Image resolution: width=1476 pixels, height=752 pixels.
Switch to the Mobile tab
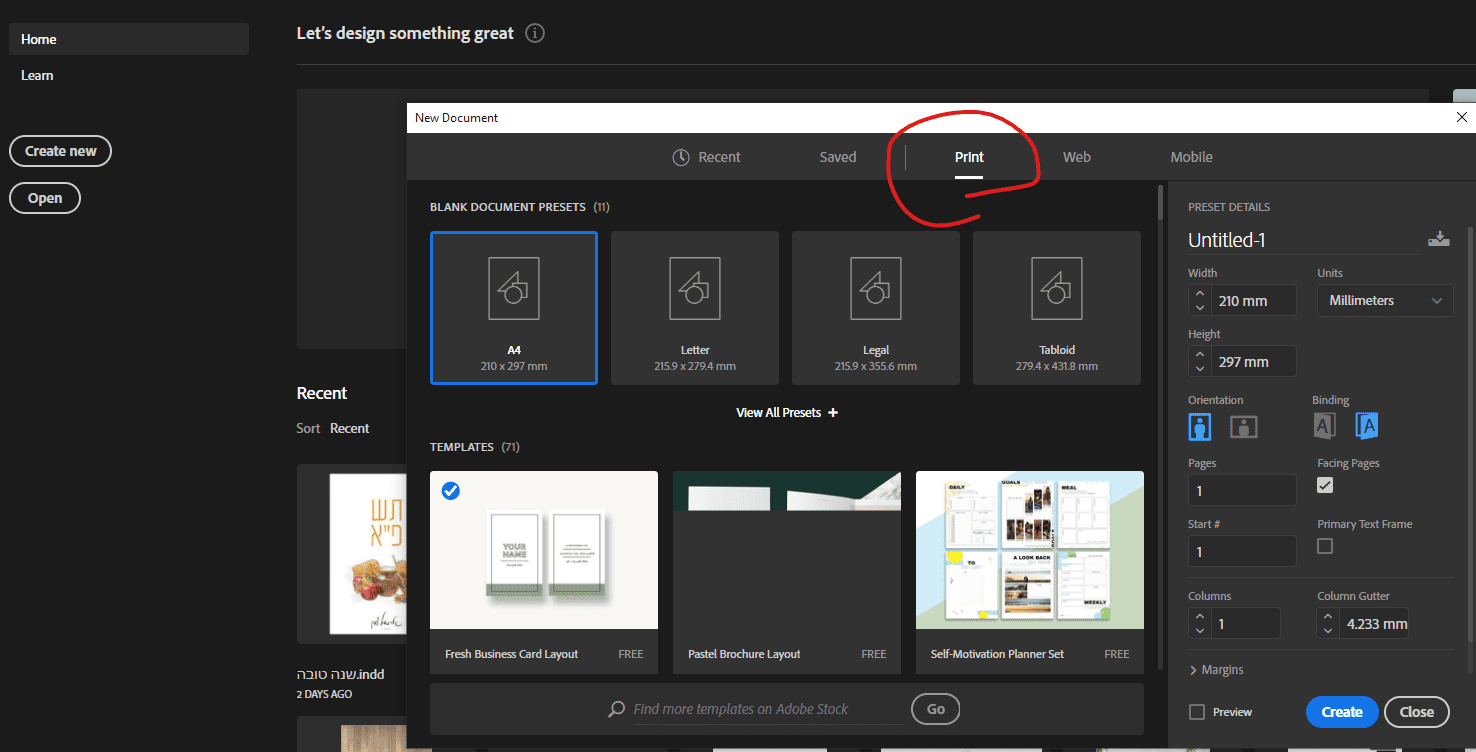1192,157
